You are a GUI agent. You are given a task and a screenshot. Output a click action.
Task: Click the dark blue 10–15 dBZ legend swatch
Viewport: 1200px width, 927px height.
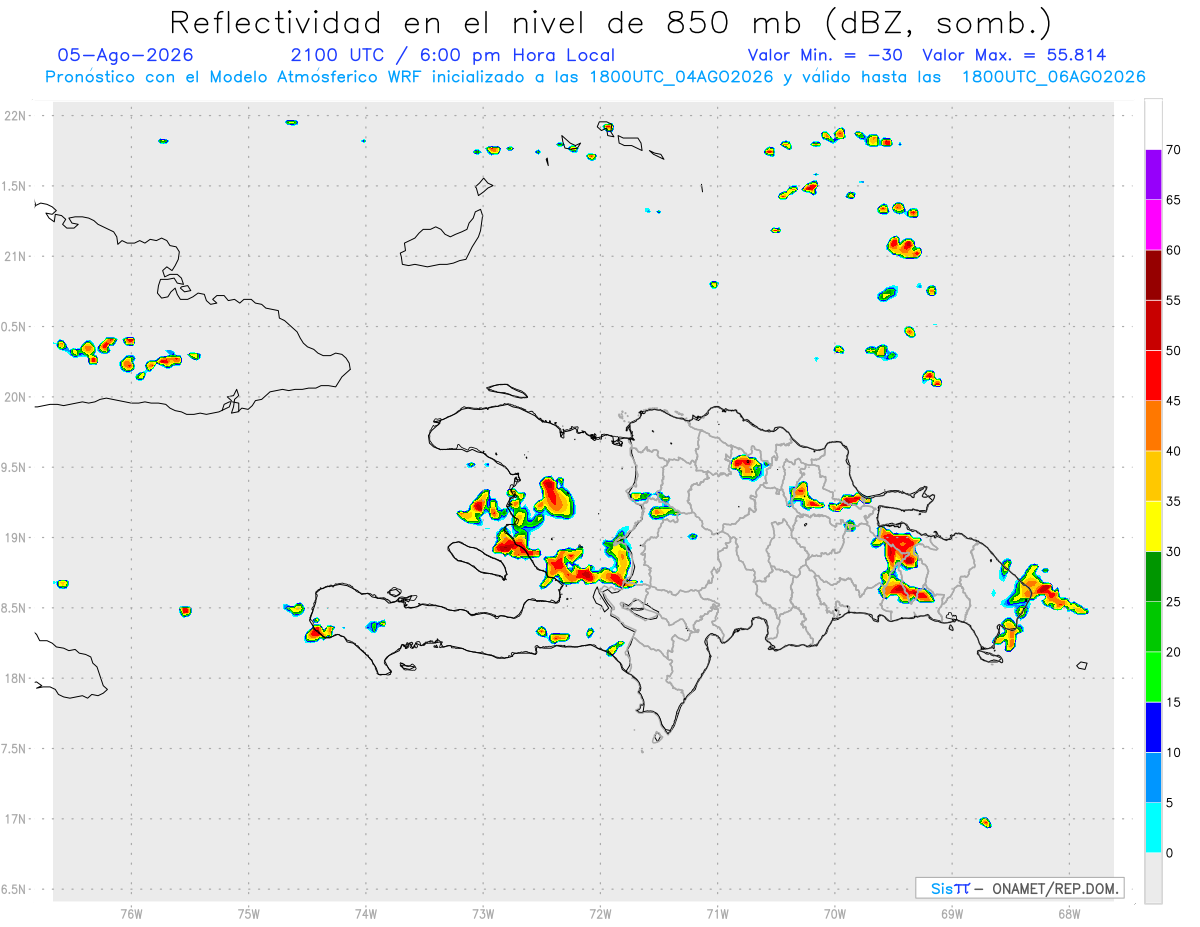tap(1154, 727)
